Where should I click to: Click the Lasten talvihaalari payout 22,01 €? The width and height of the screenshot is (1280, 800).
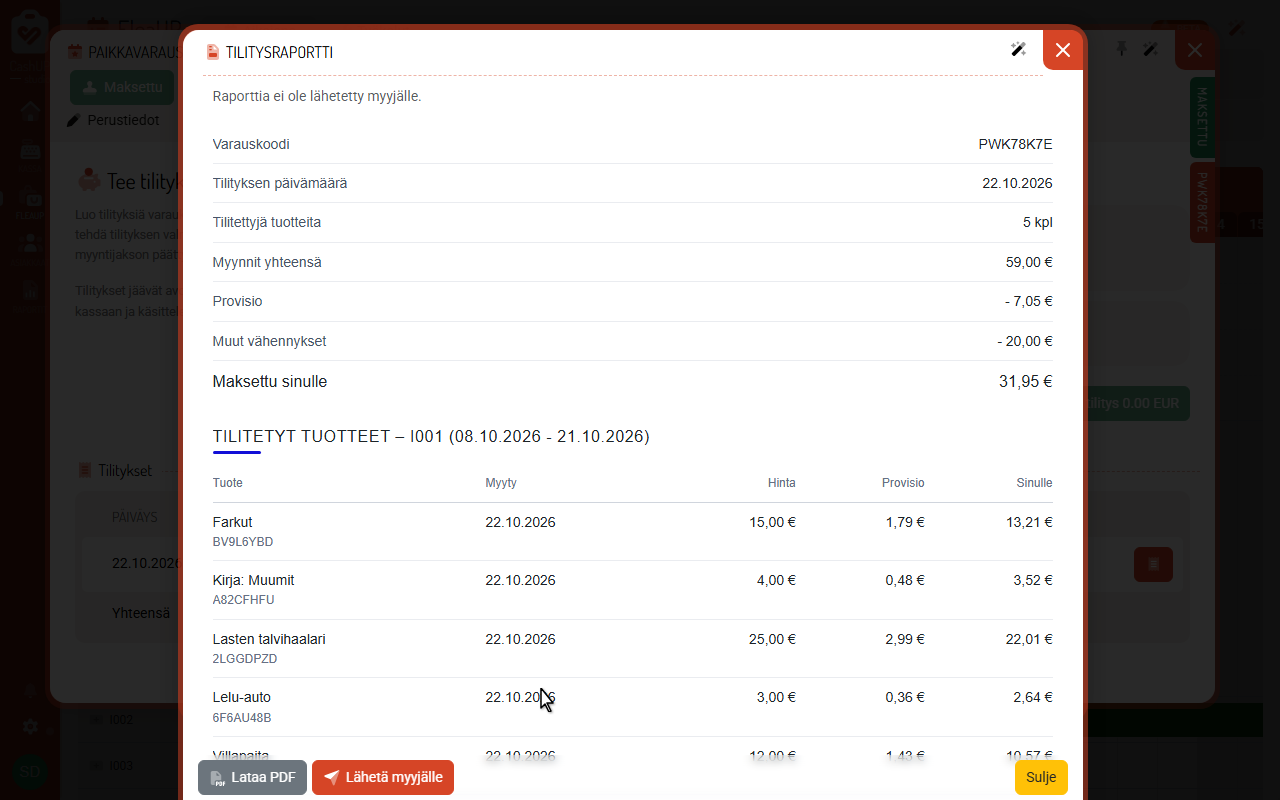tap(1029, 639)
